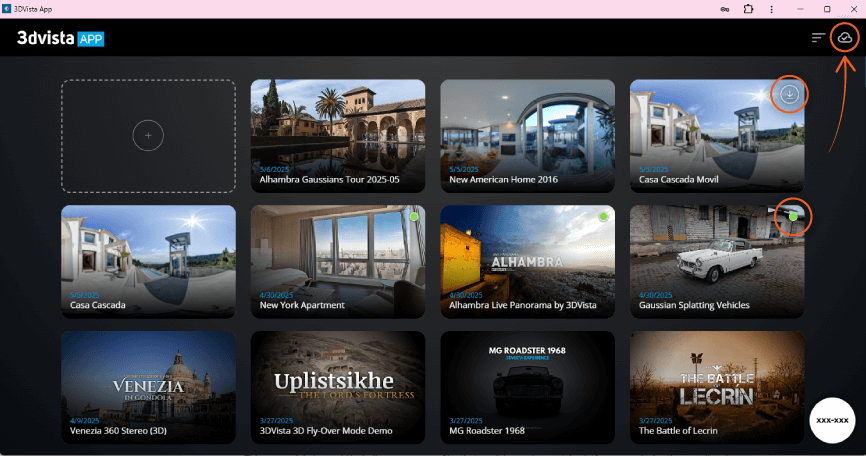Open the New American Home 2016 tour
The image size is (866, 456).
[x=527, y=136]
